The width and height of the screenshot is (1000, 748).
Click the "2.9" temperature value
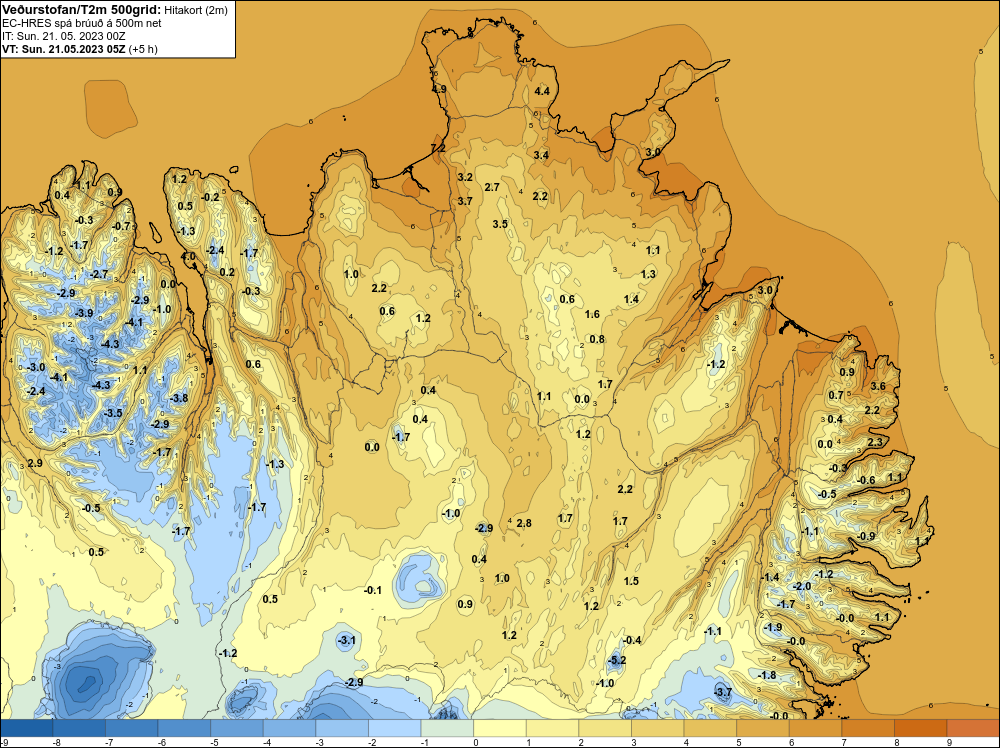pyautogui.click(x=35, y=463)
